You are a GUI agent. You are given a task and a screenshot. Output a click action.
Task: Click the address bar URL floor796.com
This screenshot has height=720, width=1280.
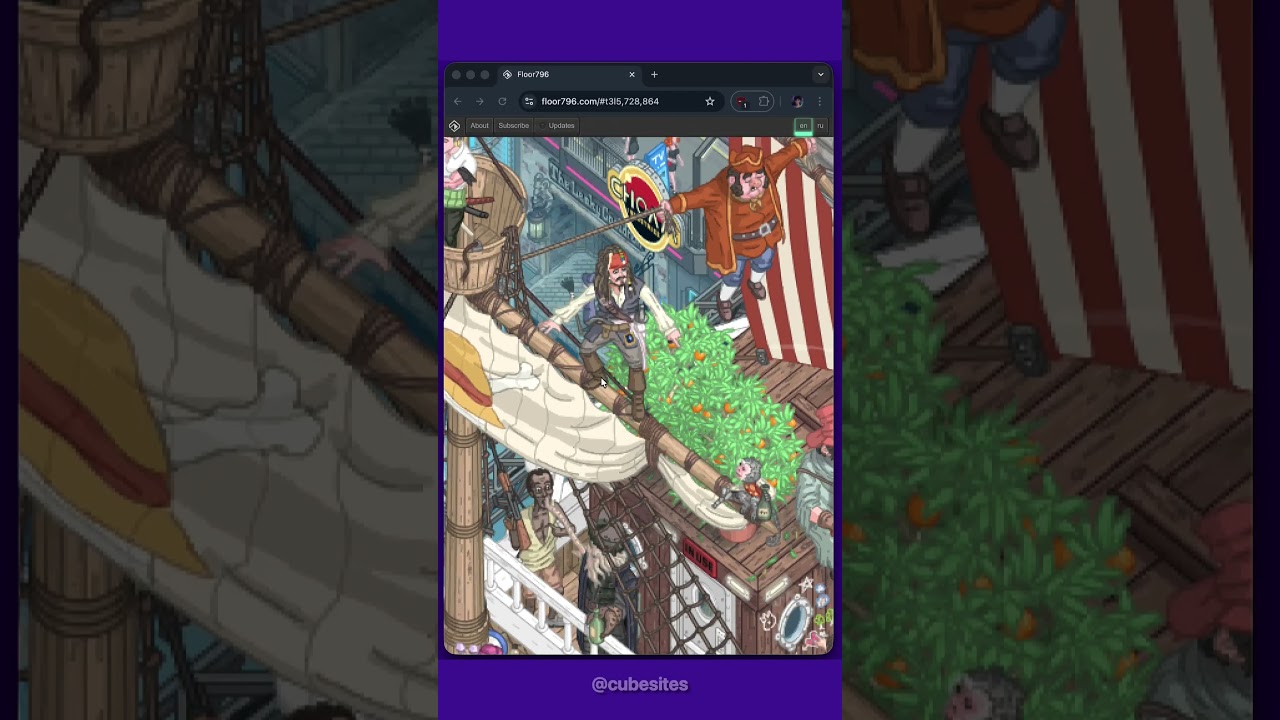tap(600, 101)
